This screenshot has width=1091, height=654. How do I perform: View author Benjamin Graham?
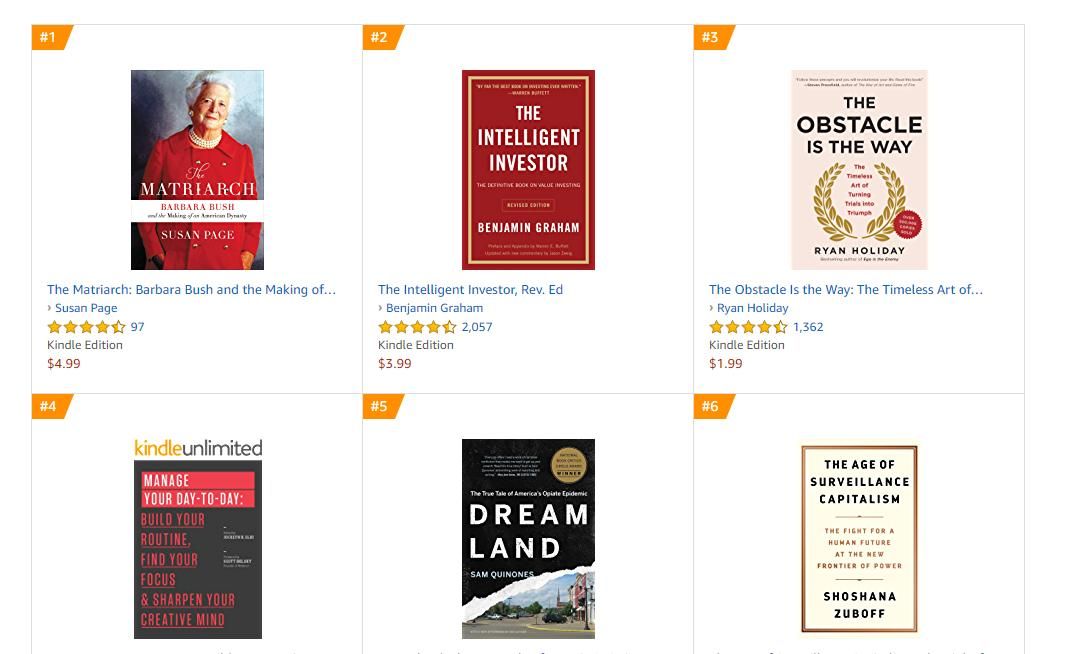pos(434,308)
